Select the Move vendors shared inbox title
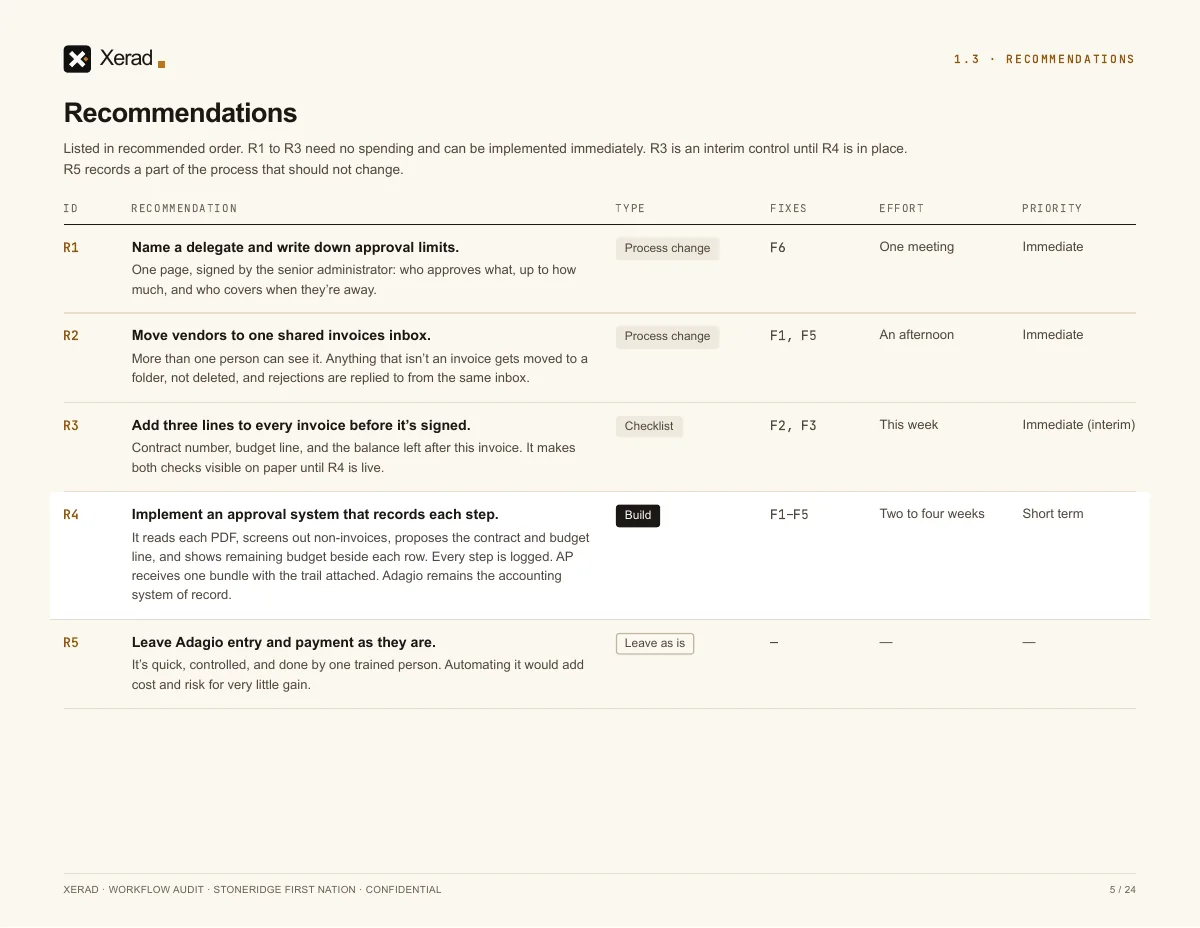The width and height of the screenshot is (1200, 928). (x=281, y=336)
